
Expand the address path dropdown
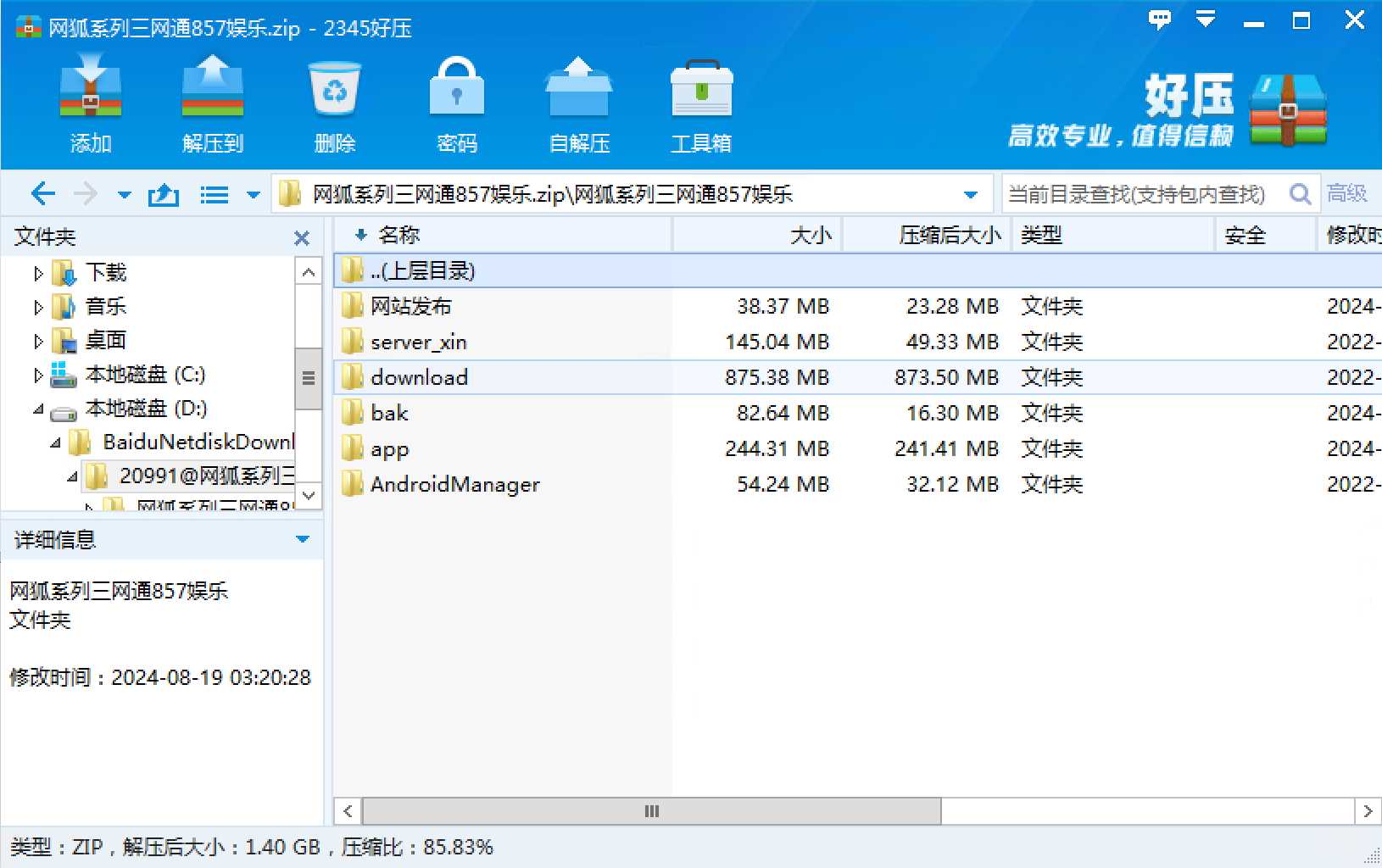[x=971, y=195]
